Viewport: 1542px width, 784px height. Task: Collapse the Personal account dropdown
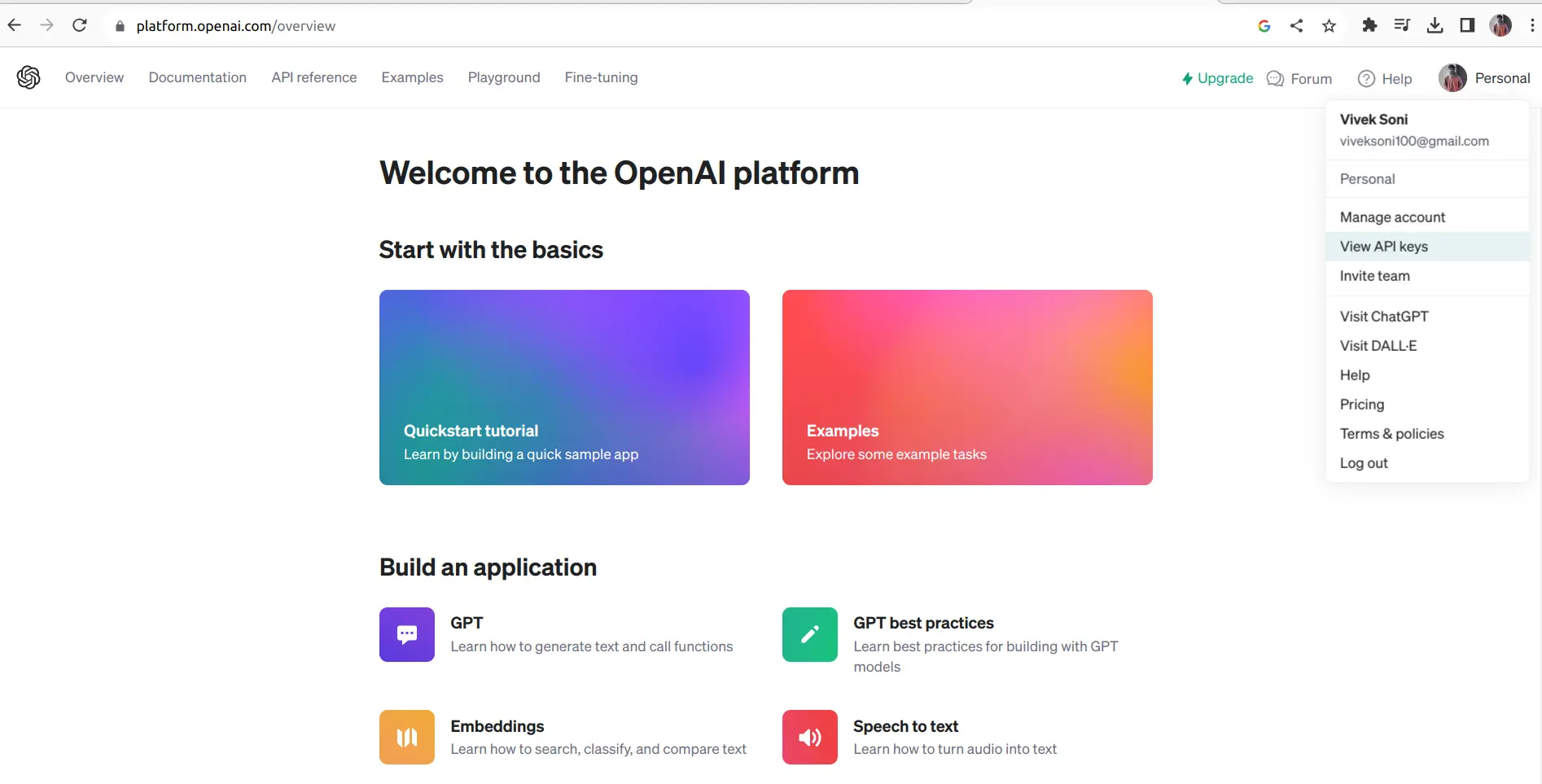pyautogui.click(x=1485, y=78)
